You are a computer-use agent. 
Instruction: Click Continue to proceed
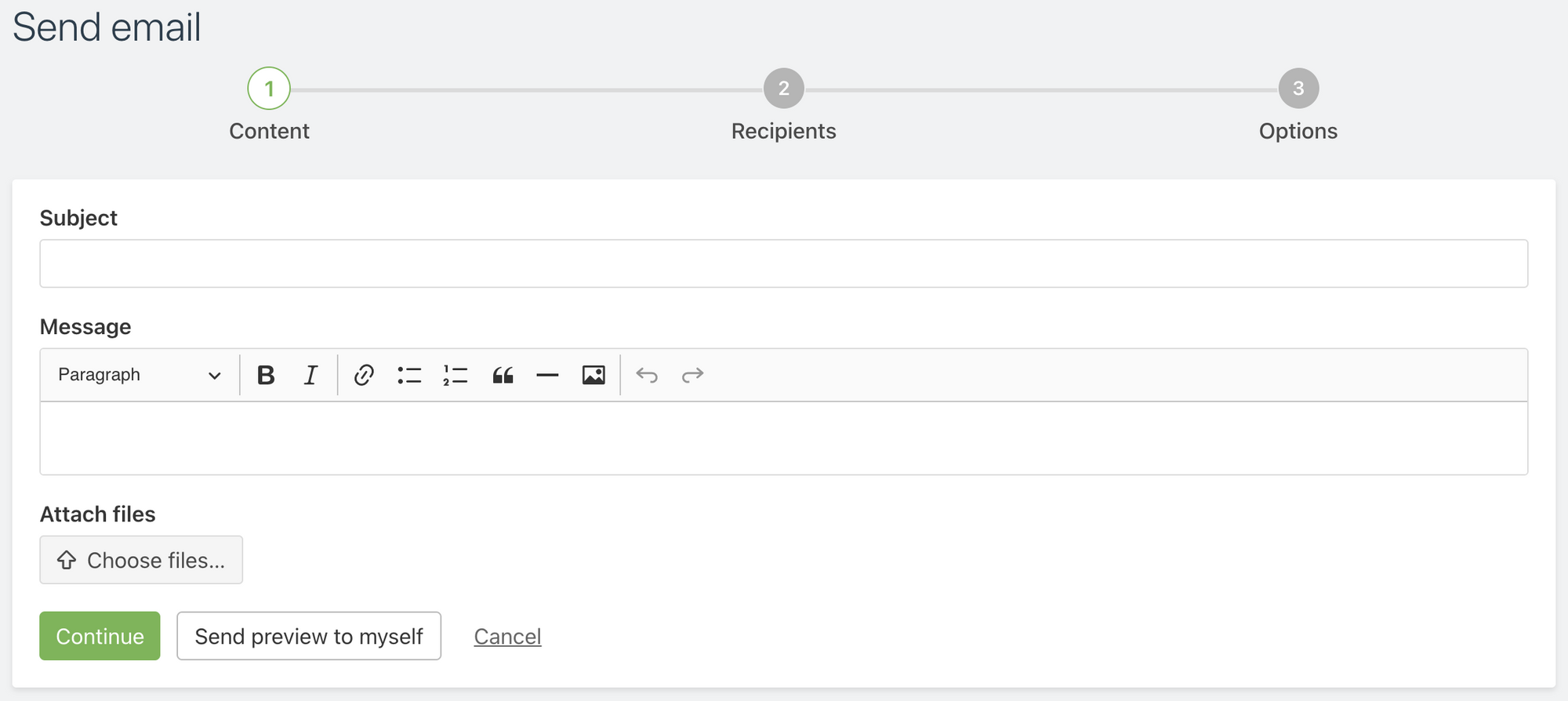pyautogui.click(x=100, y=636)
